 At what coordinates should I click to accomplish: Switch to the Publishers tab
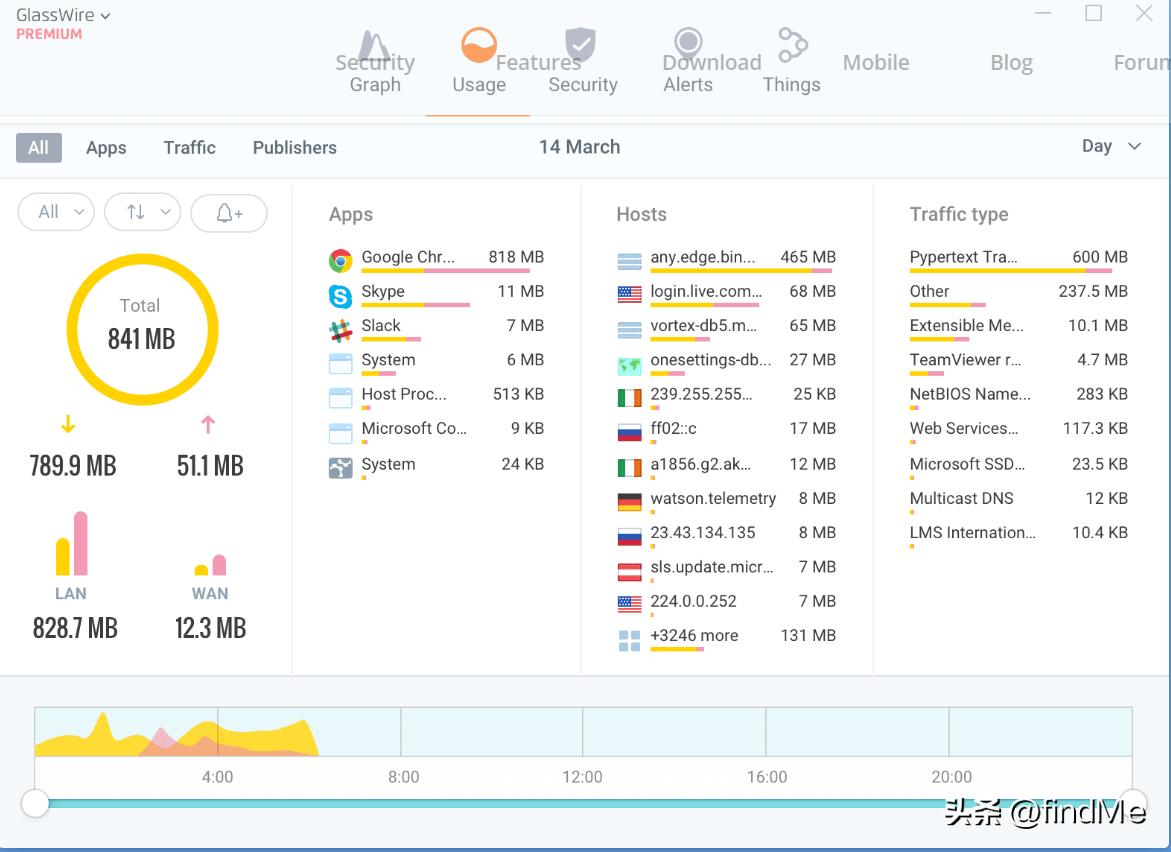(294, 148)
